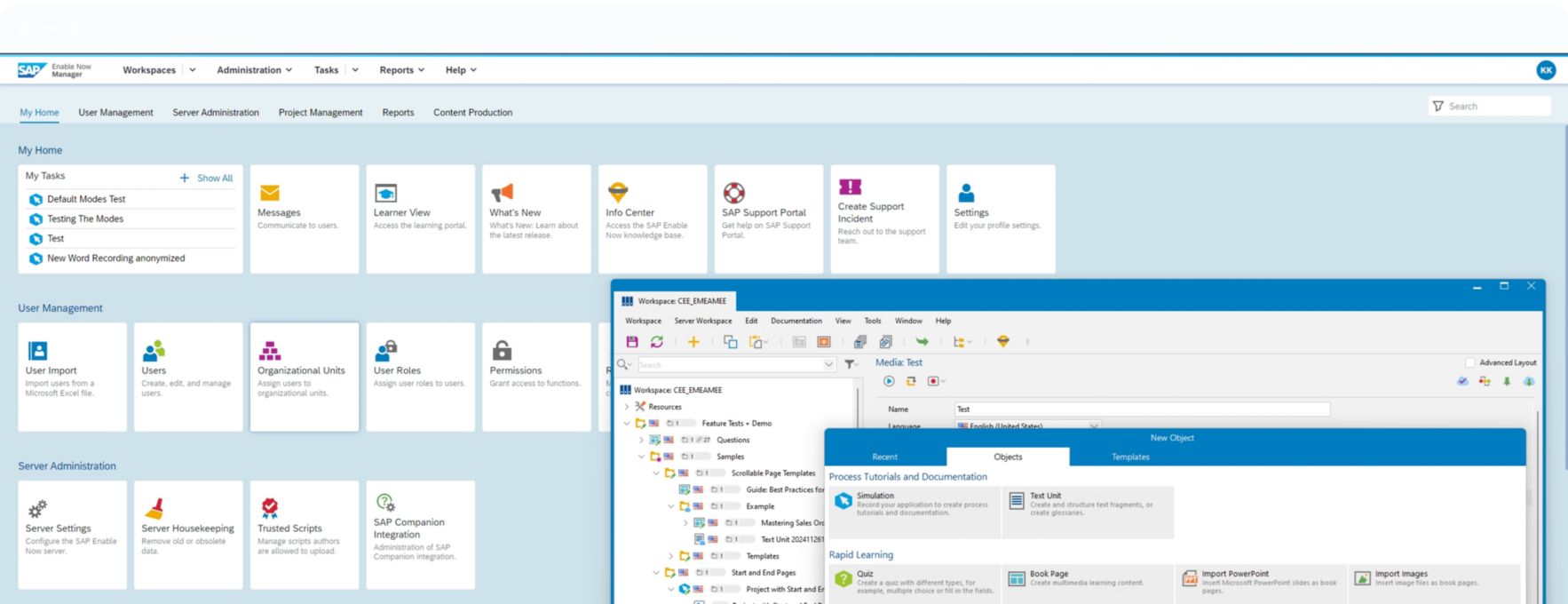Expand the Questions tree node
This screenshot has height=604, width=1568.
[641, 440]
